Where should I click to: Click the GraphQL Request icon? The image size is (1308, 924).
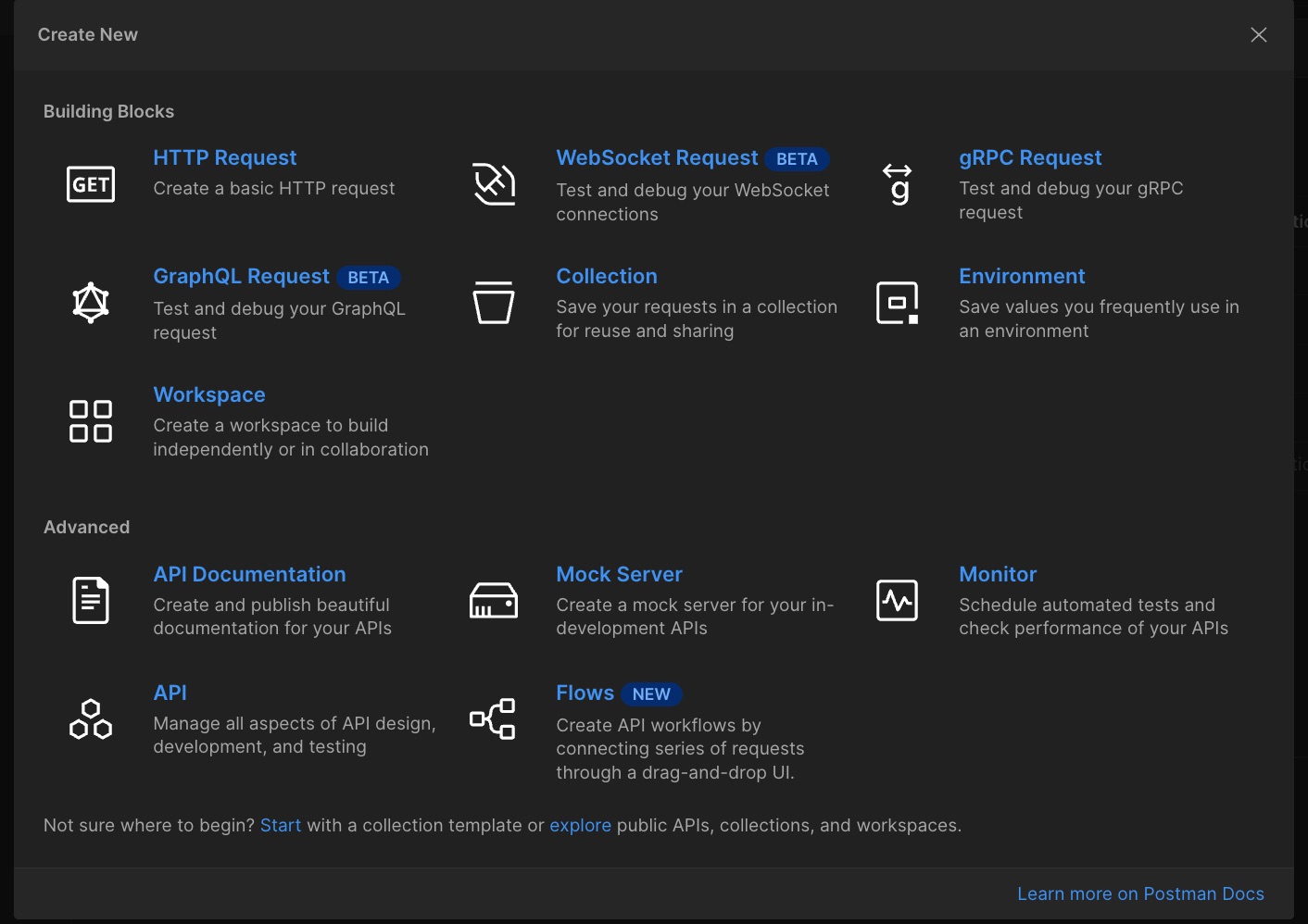pos(91,303)
